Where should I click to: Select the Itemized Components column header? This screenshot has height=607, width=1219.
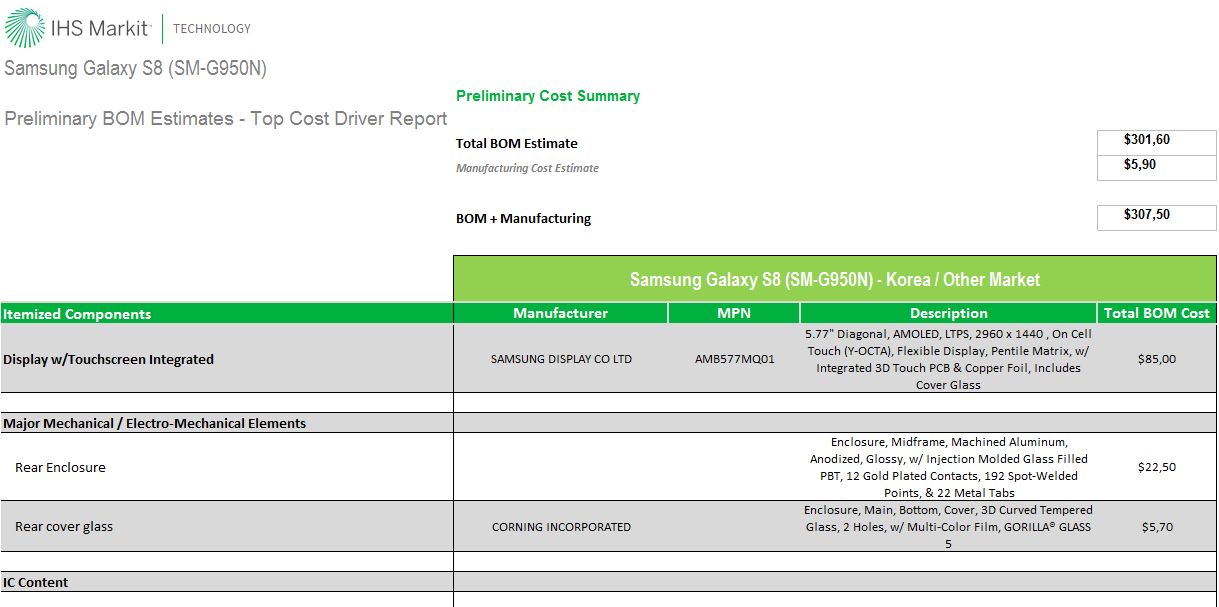tap(226, 313)
